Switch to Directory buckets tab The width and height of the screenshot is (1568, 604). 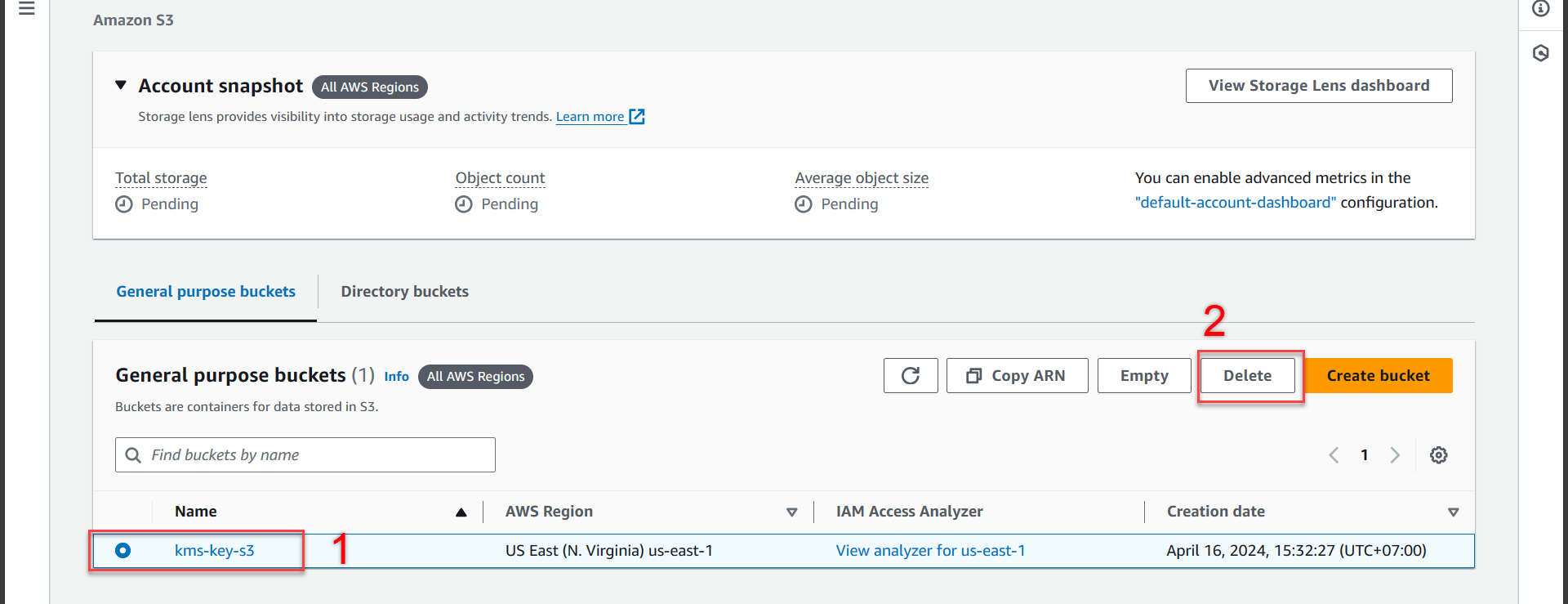(x=405, y=292)
